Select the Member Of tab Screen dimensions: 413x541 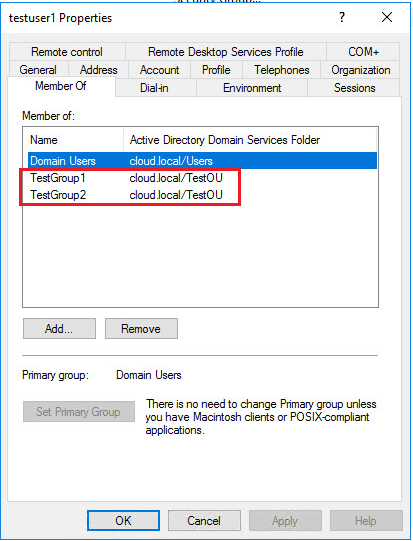pyautogui.click(x=61, y=86)
